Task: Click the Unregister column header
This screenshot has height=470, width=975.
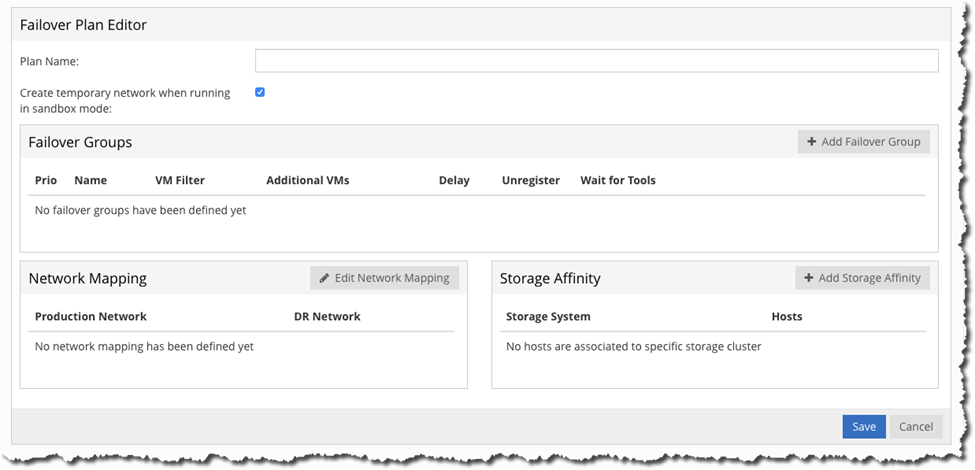Action: point(530,180)
